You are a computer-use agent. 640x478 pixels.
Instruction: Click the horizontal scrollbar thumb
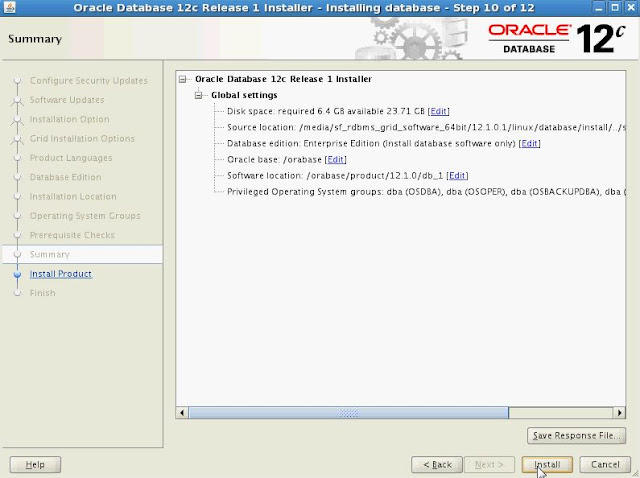[x=349, y=413]
